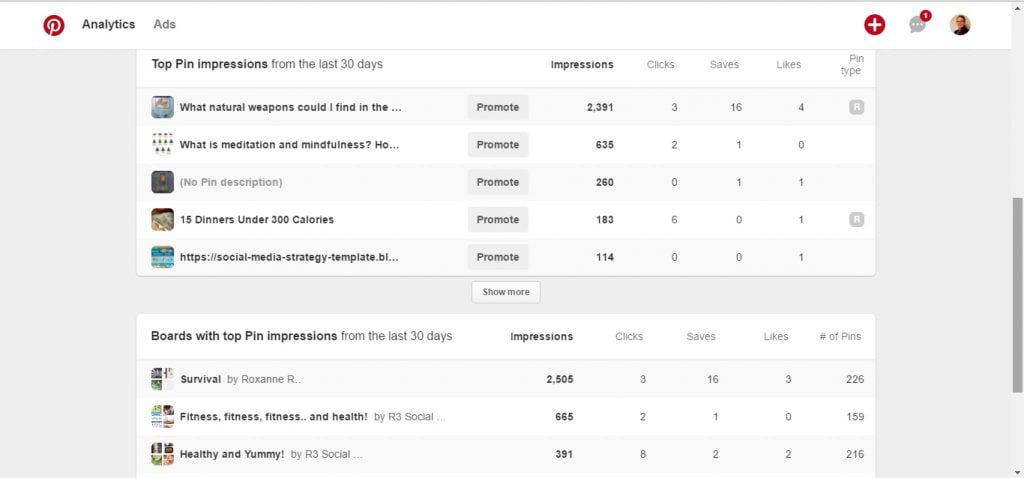This screenshot has width=1024, height=478.
Task: Click the red plus create Pin icon
Action: (x=874, y=25)
